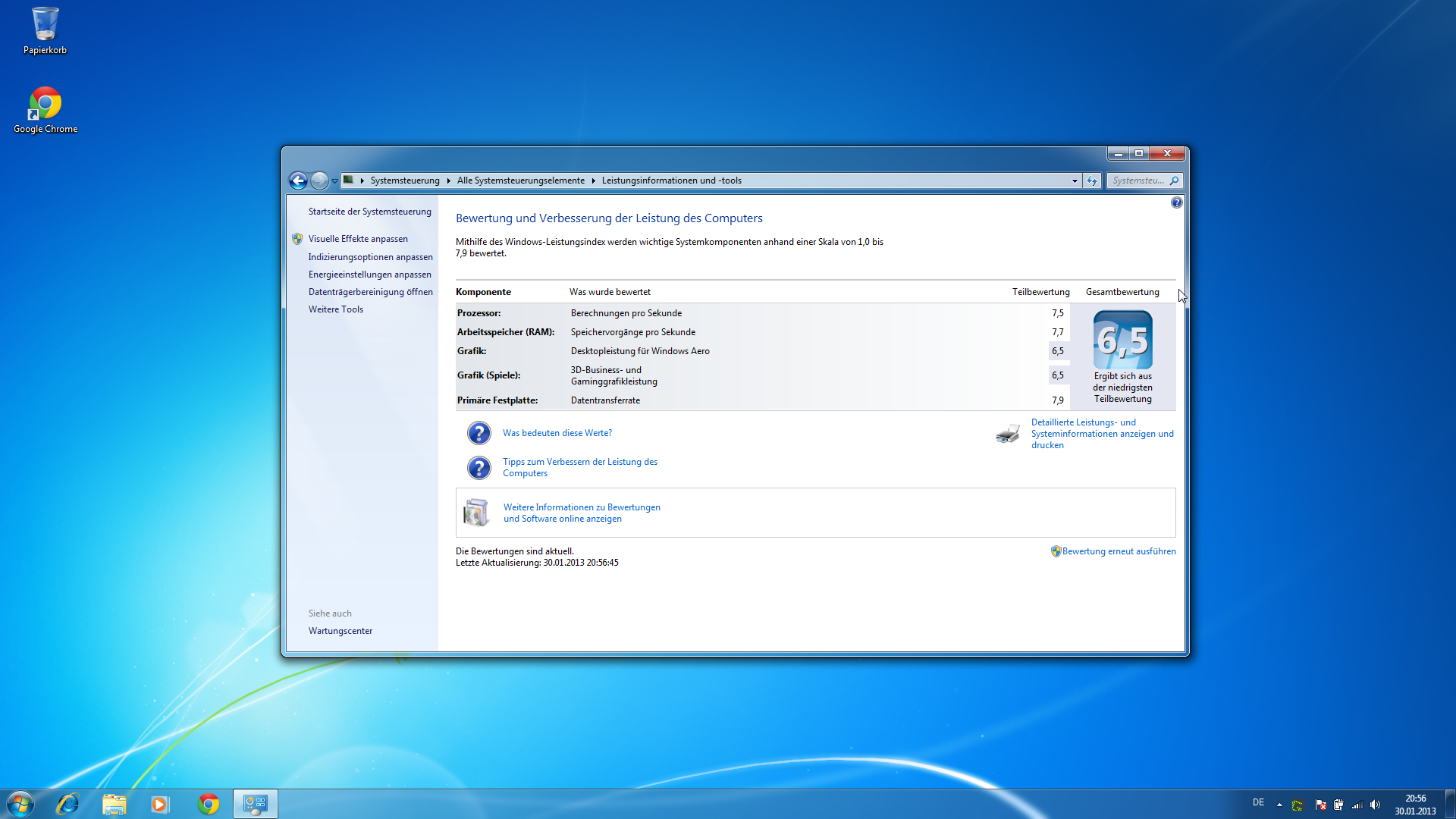Viewport: 1456px width, 819px height.
Task: Open 'Visuelle Effekte anpassen' link
Action: coord(358,239)
